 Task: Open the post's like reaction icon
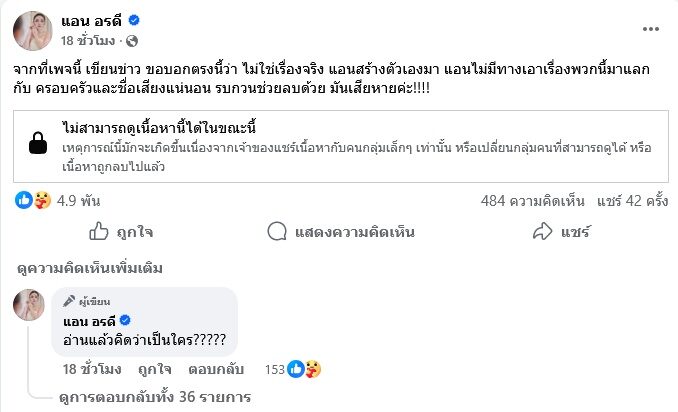point(25,200)
